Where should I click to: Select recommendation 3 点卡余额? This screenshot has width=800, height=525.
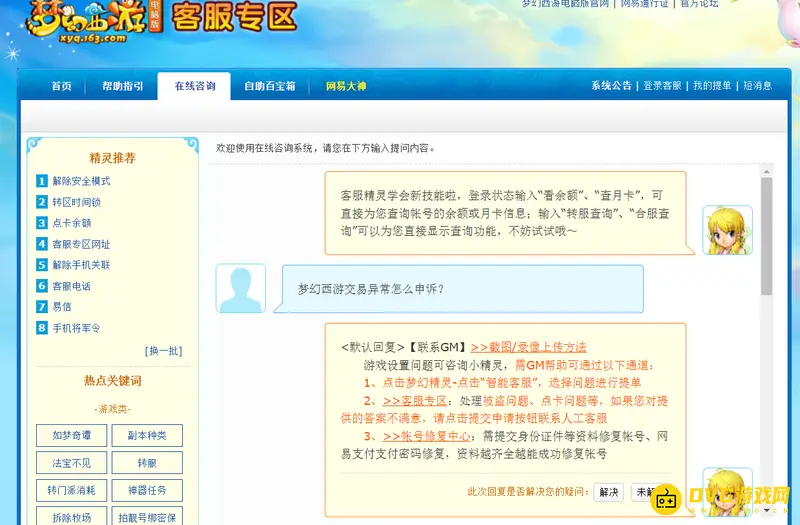tap(64, 223)
